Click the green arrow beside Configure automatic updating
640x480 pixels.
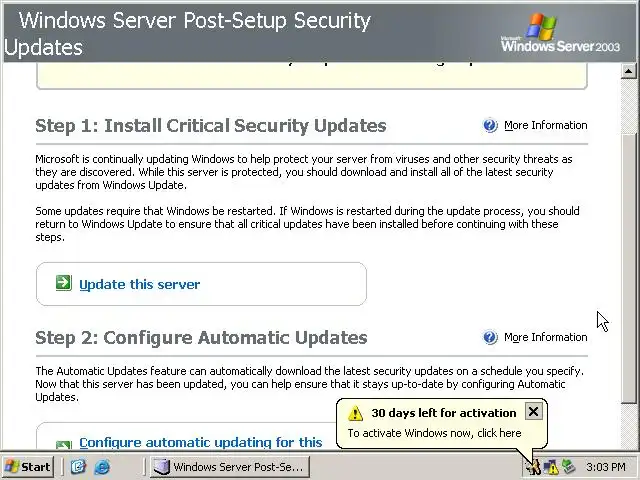click(63, 443)
